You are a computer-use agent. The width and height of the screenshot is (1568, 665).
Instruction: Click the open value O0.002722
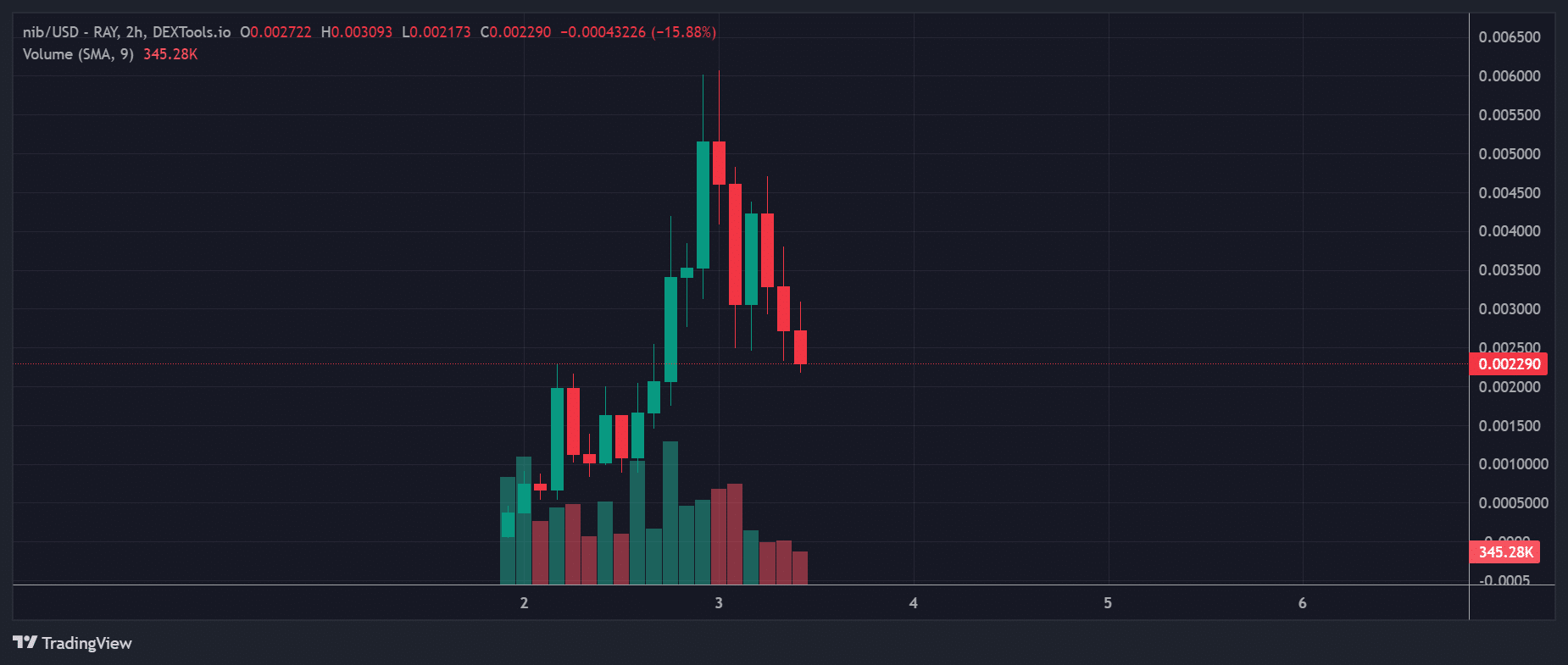(x=275, y=32)
